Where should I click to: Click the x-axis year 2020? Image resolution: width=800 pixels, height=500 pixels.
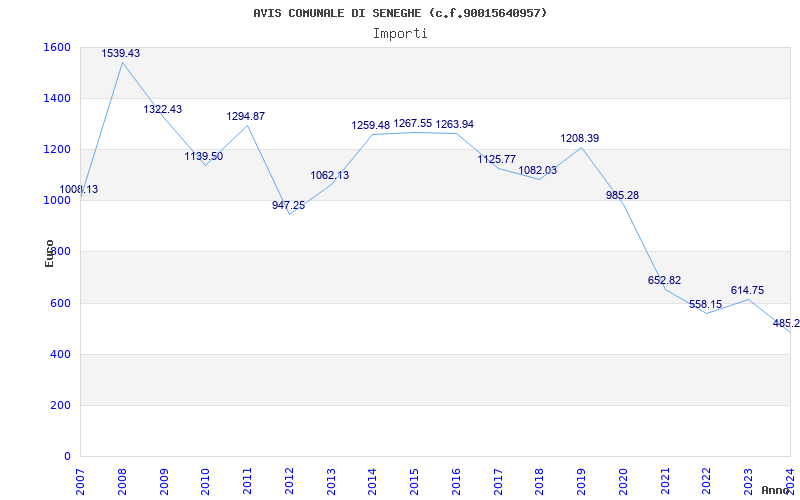click(x=623, y=482)
